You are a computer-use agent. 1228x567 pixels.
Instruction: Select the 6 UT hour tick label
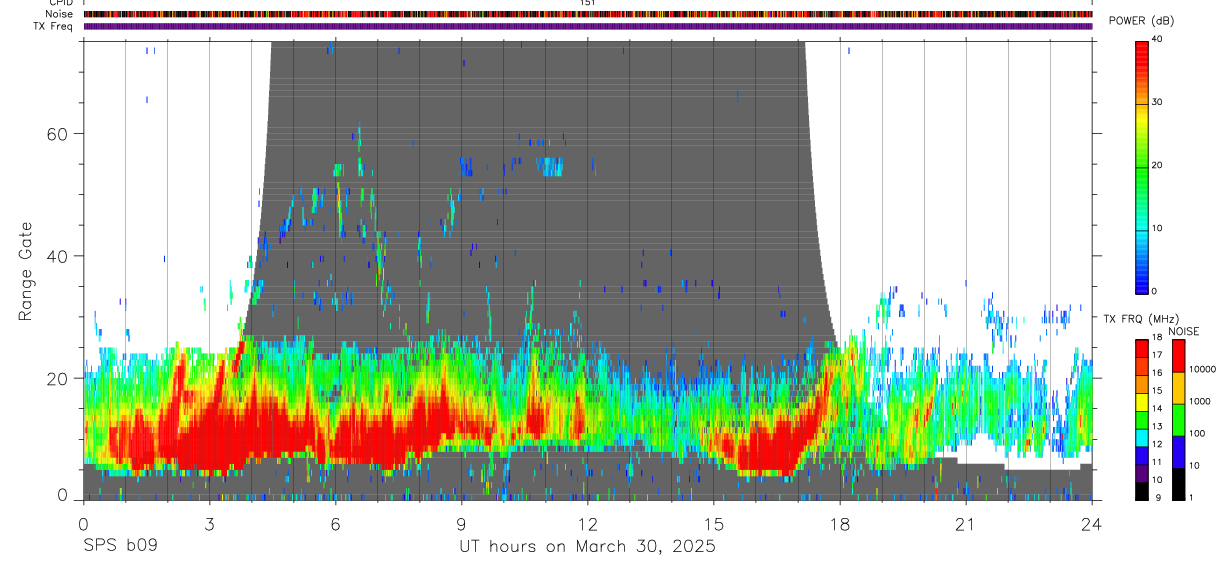tap(335, 525)
